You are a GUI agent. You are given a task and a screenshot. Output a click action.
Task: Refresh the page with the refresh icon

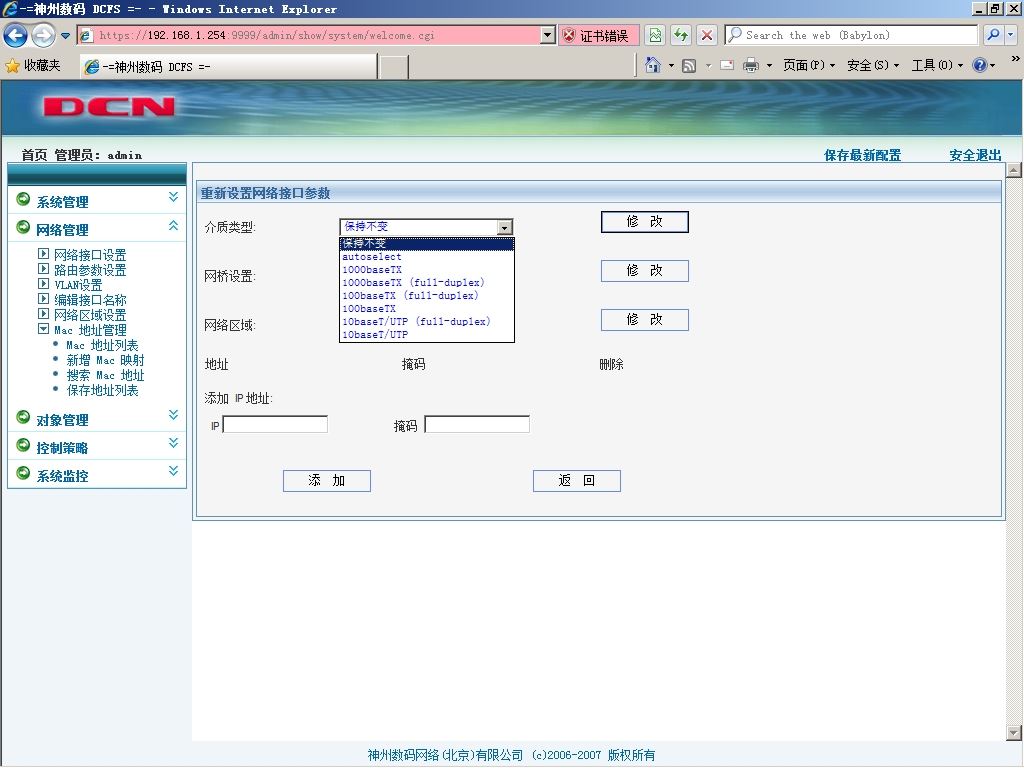[x=681, y=35]
